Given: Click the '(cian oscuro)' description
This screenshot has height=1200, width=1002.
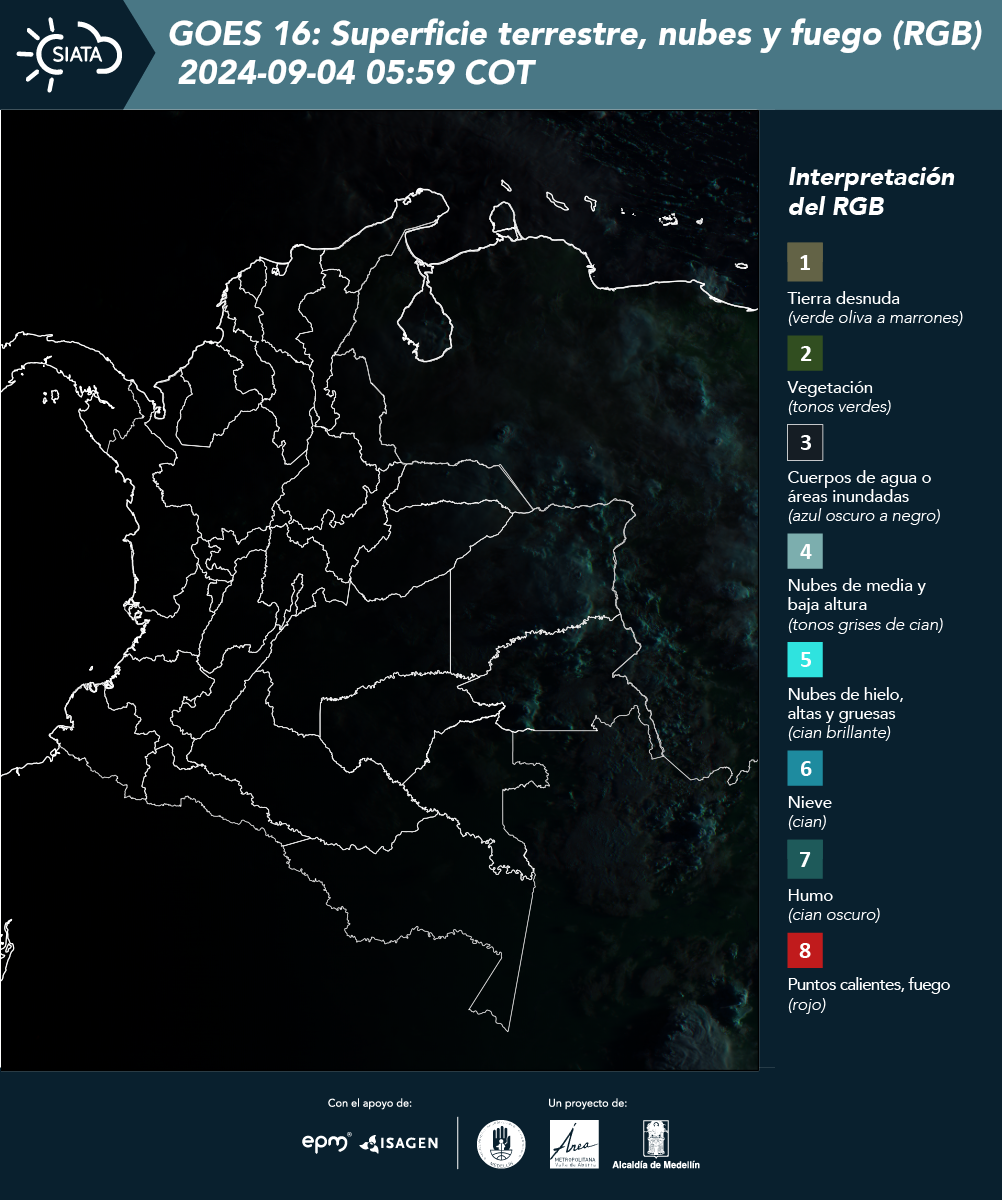Looking at the screenshot, I should [x=834, y=915].
